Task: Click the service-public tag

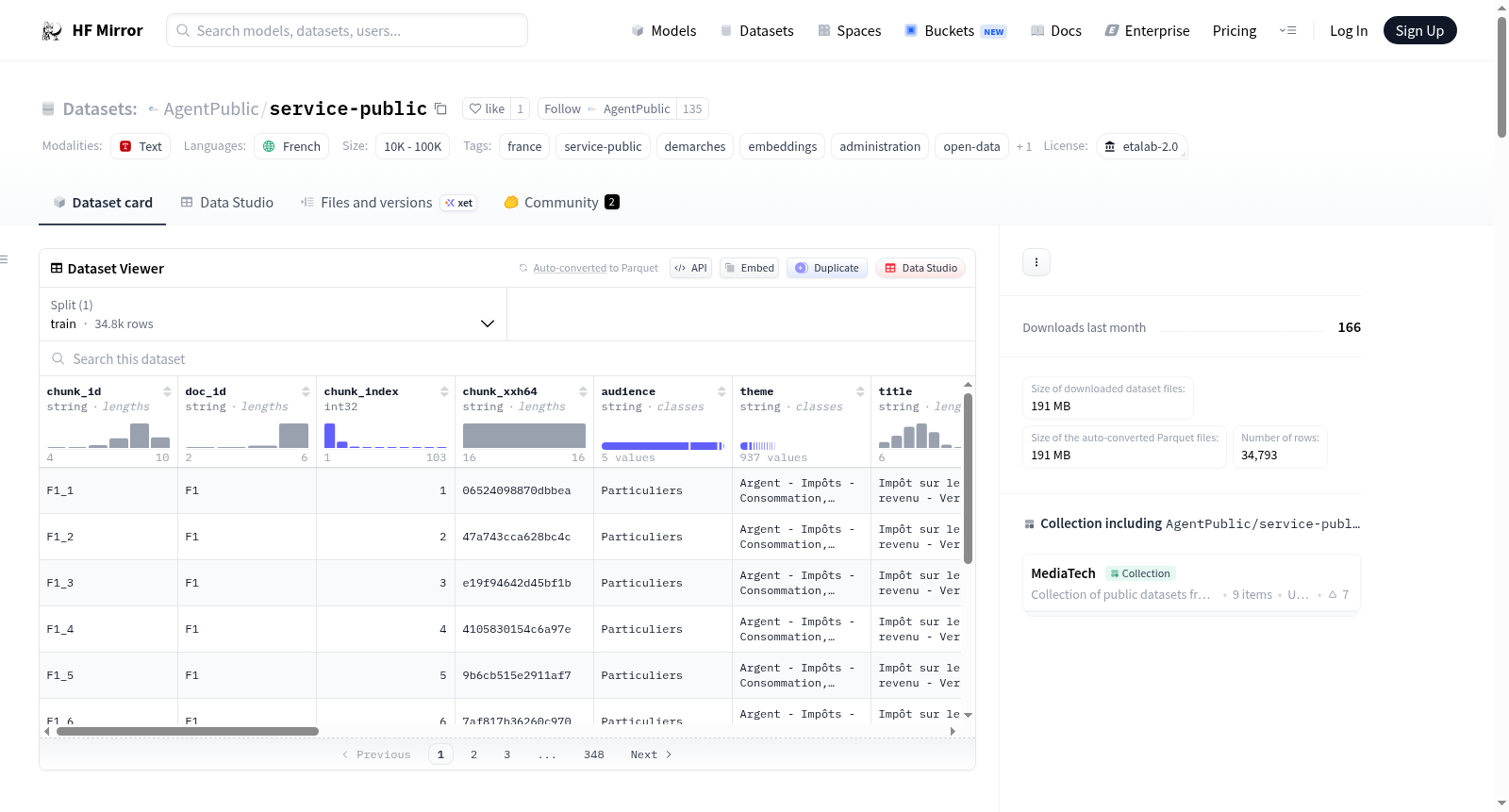Action: (603, 146)
